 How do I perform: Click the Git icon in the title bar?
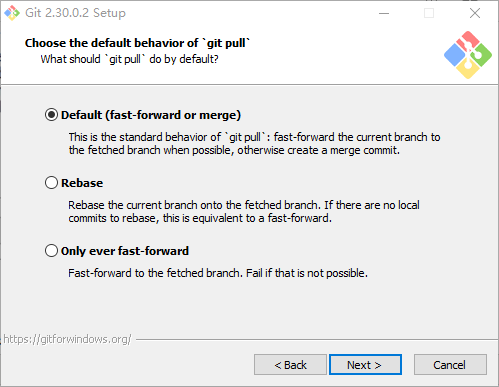(x=12, y=13)
